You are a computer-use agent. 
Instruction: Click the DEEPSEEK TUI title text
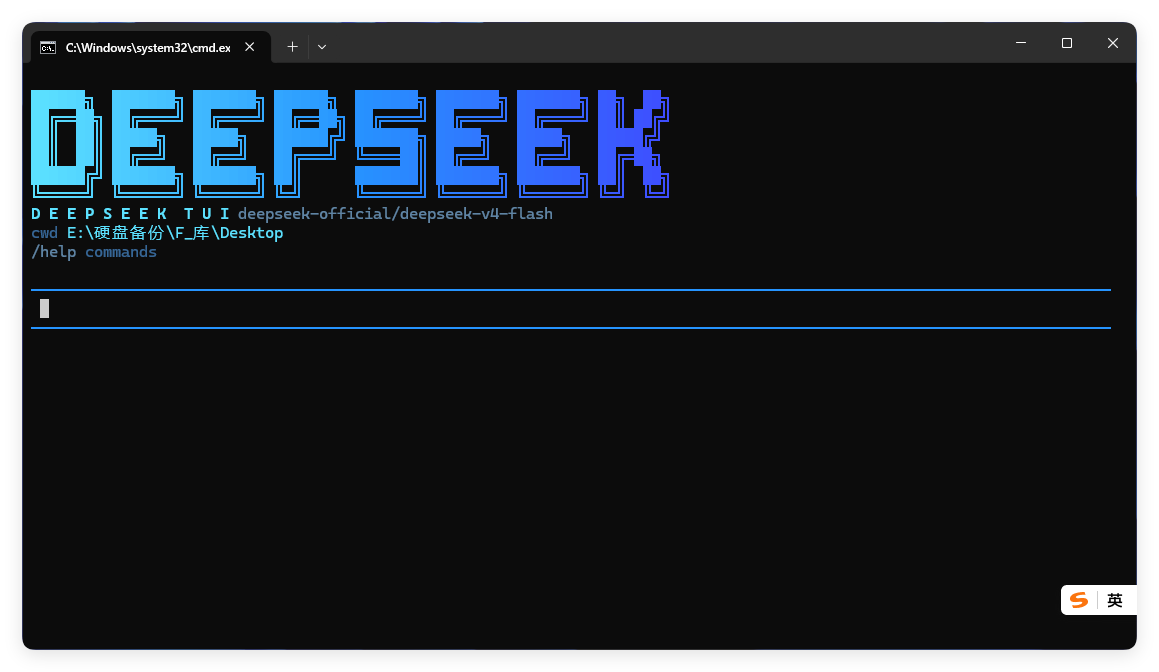click(x=130, y=214)
